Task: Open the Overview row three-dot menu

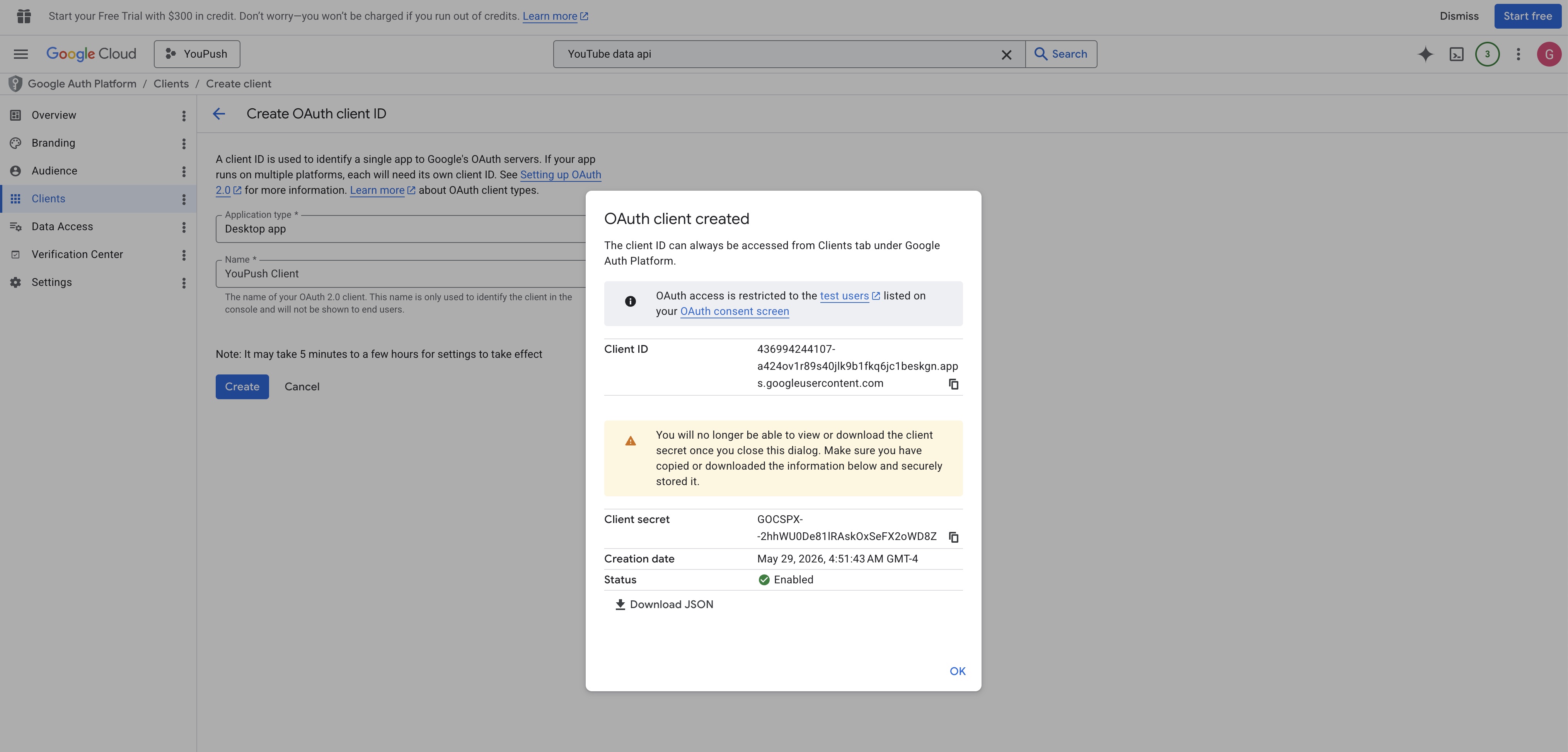Action: pos(183,116)
